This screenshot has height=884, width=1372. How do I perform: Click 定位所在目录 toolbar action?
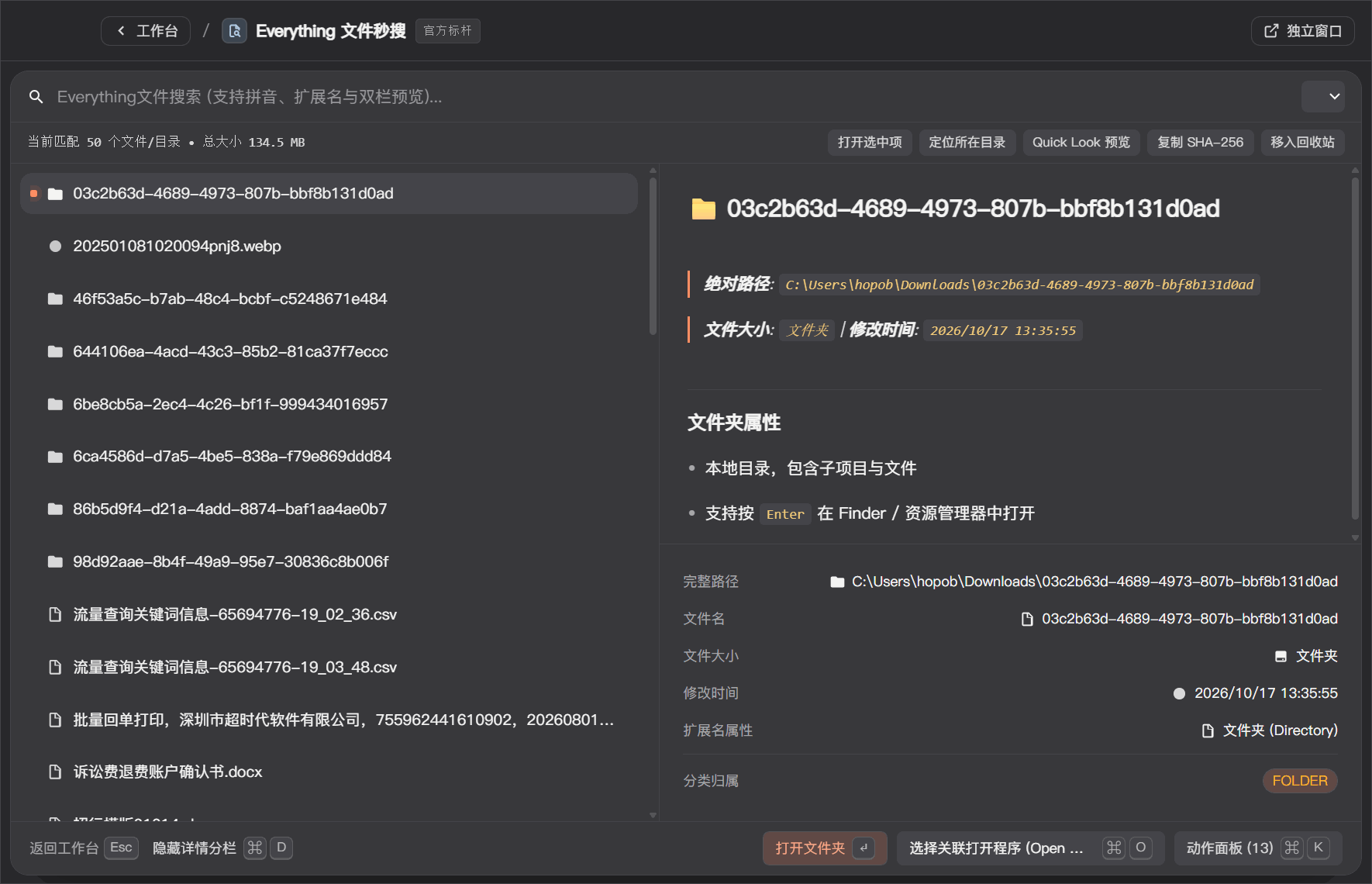coord(967,143)
